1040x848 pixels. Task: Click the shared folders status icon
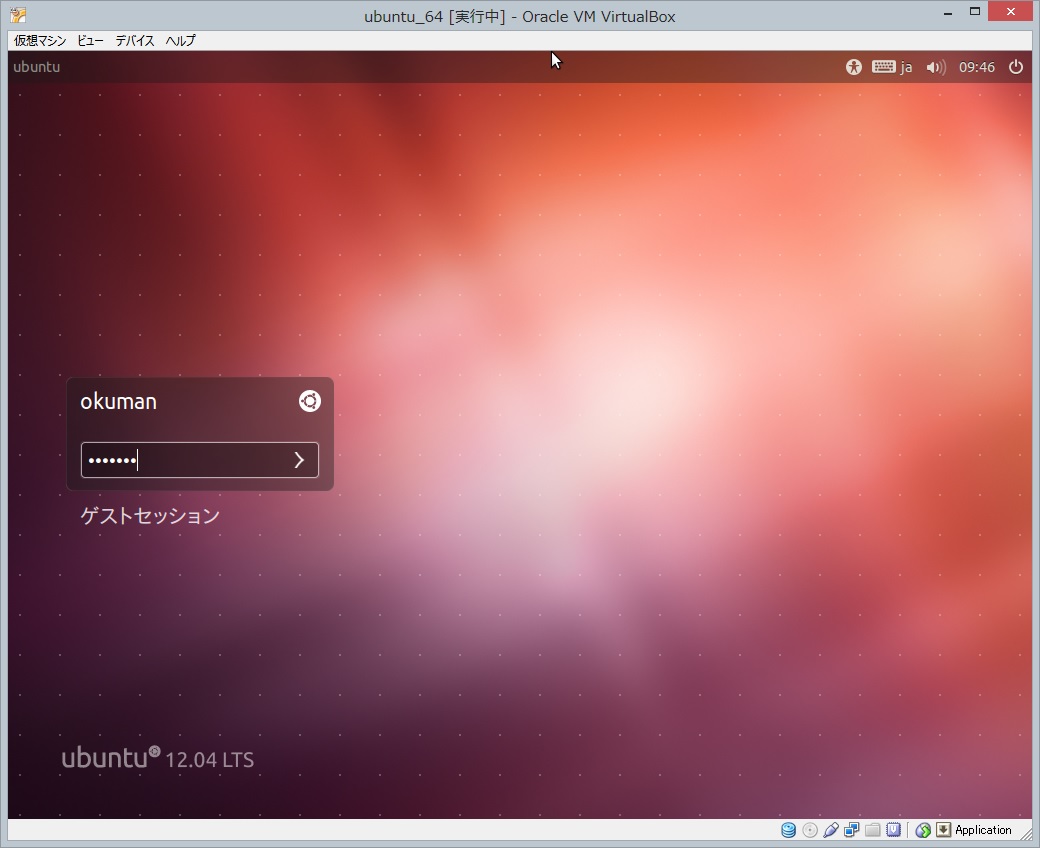click(x=873, y=830)
